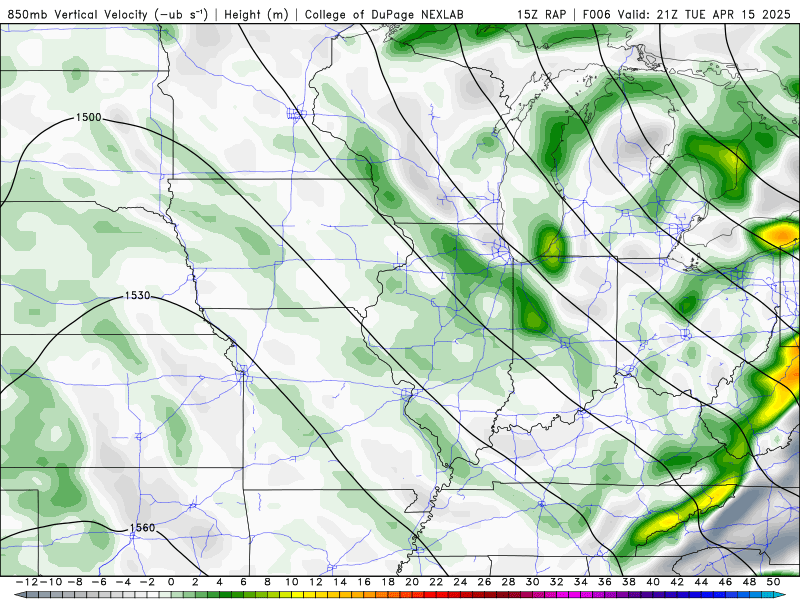Click the color scale label '42'
Screen dimensions: 800x600
(x=677, y=582)
